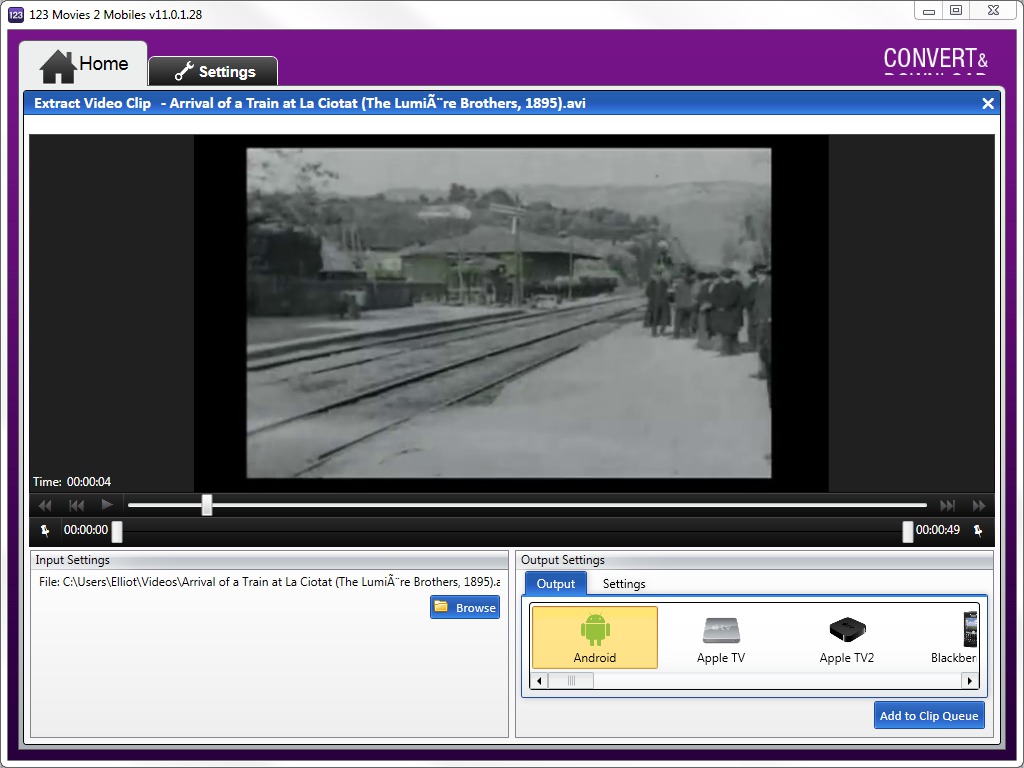Open the Settings tab in Output Settings
This screenshot has width=1024, height=768.
(624, 584)
